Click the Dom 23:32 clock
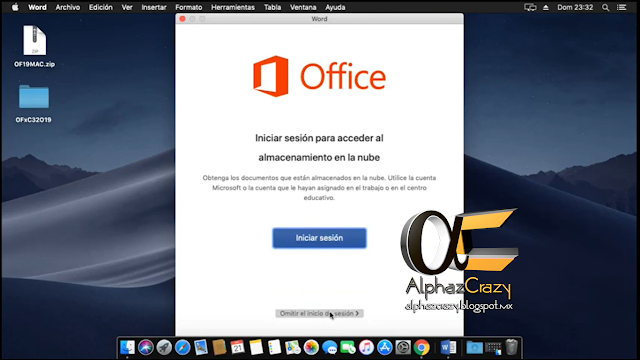The width and height of the screenshot is (640, 360). [575, 7]
